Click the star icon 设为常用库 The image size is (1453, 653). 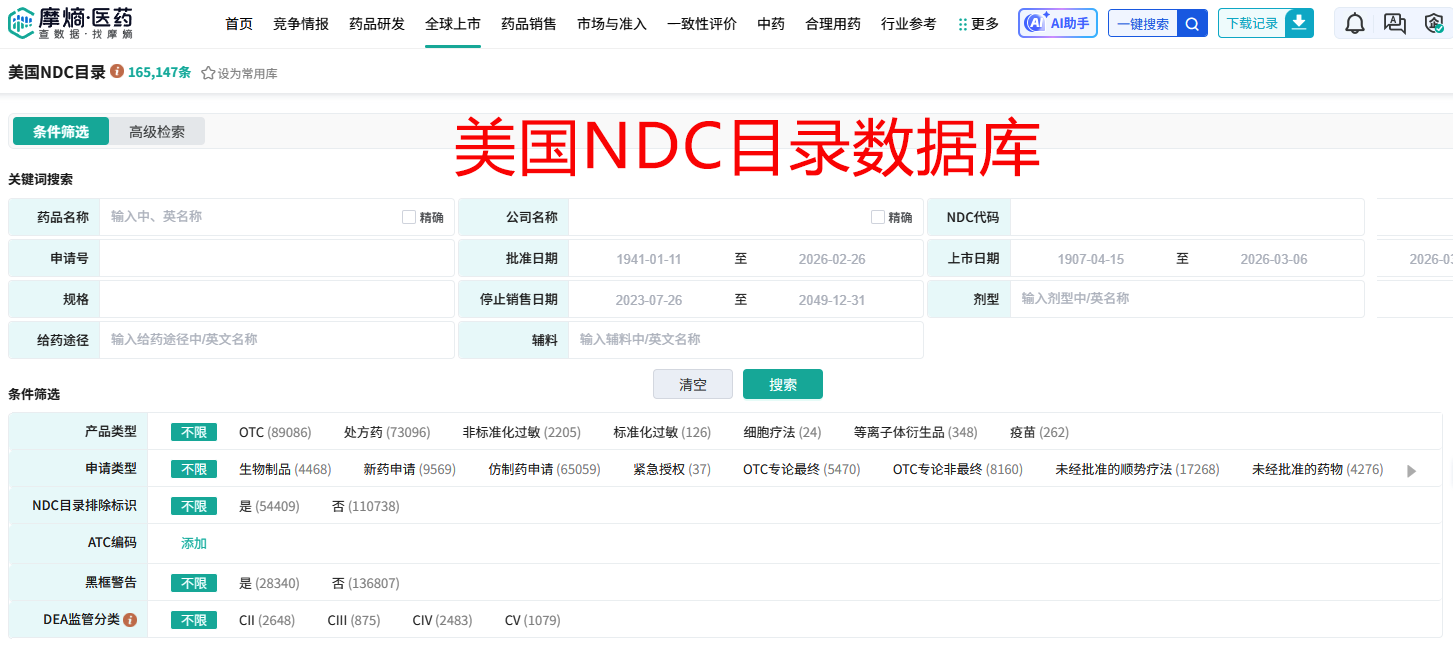pos(208,73)
